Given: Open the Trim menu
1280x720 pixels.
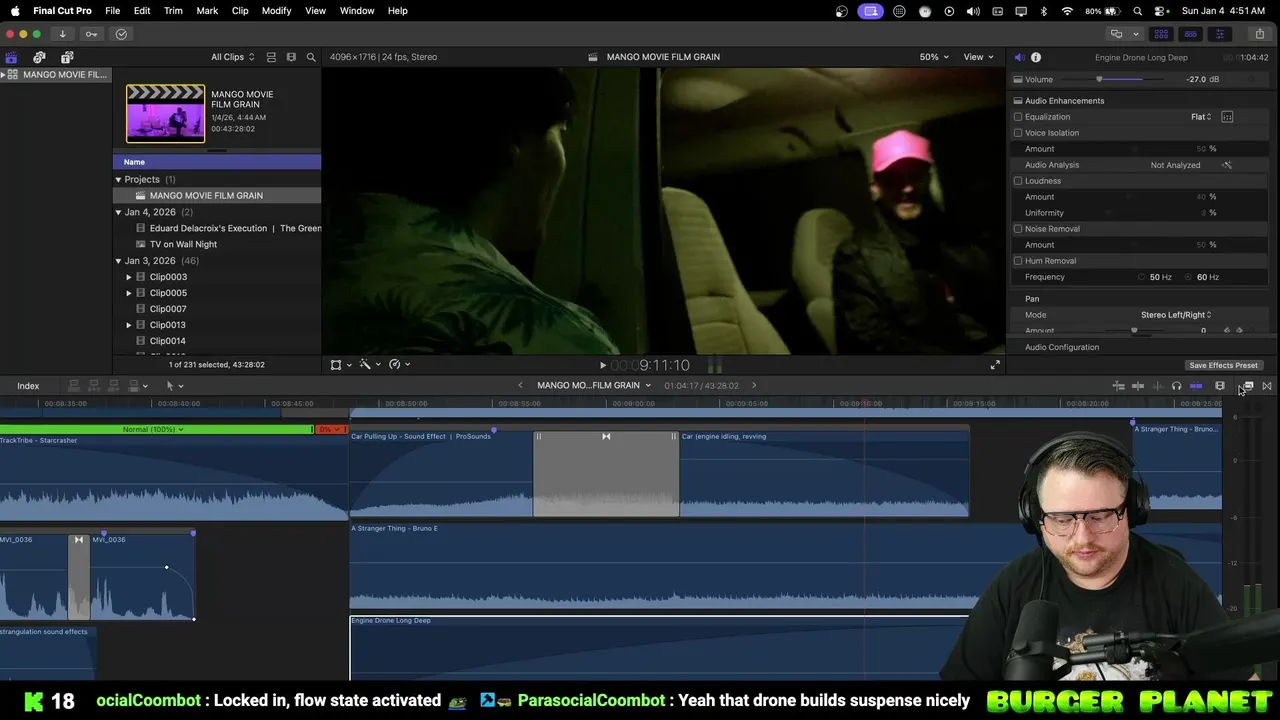Looking at the screenshot, I should coord(173,11).
